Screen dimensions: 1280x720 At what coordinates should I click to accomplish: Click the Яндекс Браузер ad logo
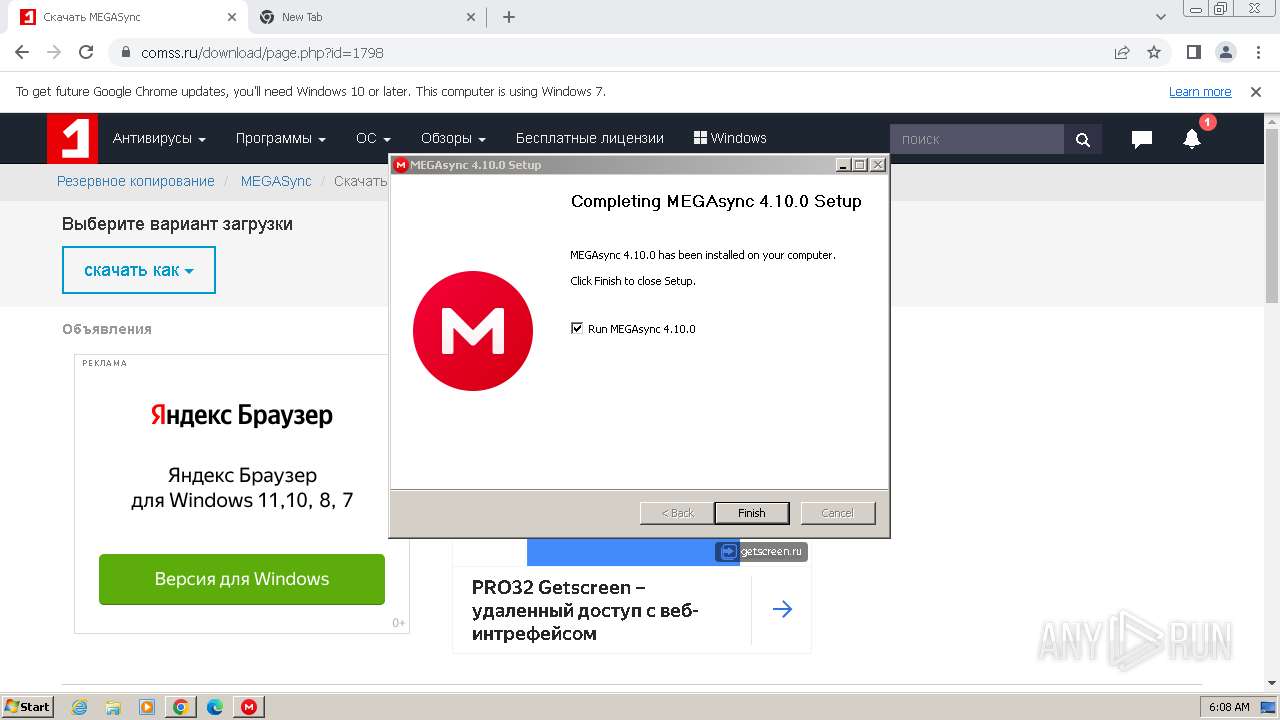tap(242, 415)
